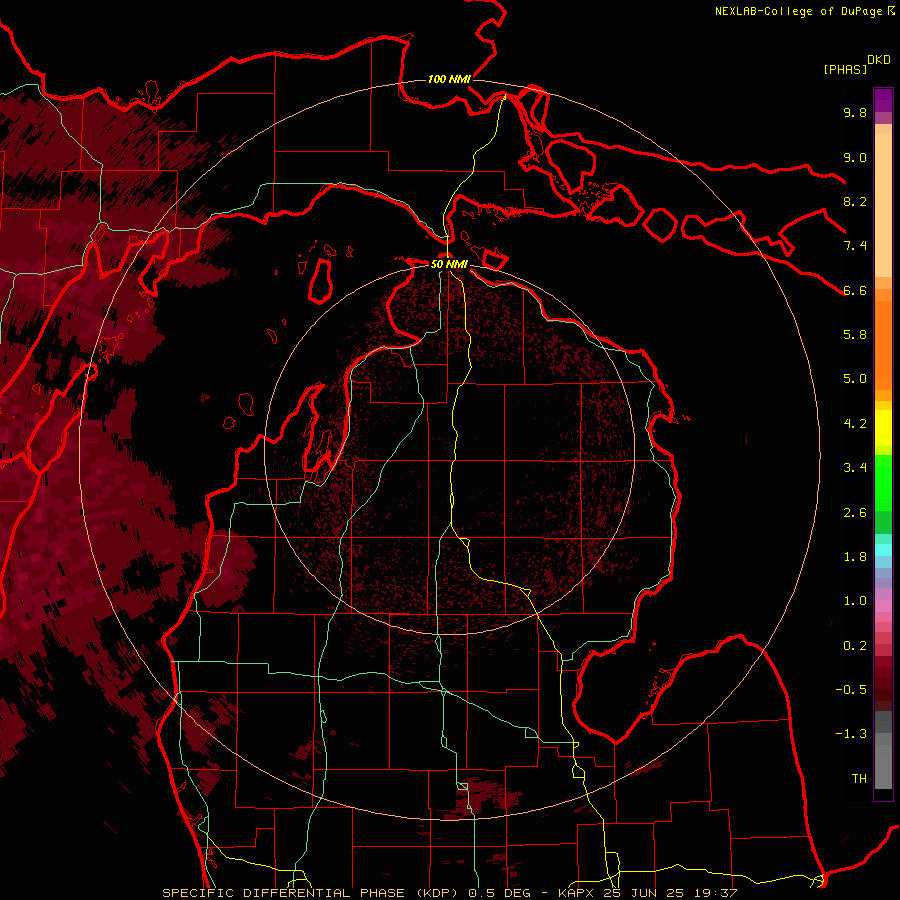Select the 2.6 scale value
The height and width of the screenshot is (900, 900).
tap(855, 513)
